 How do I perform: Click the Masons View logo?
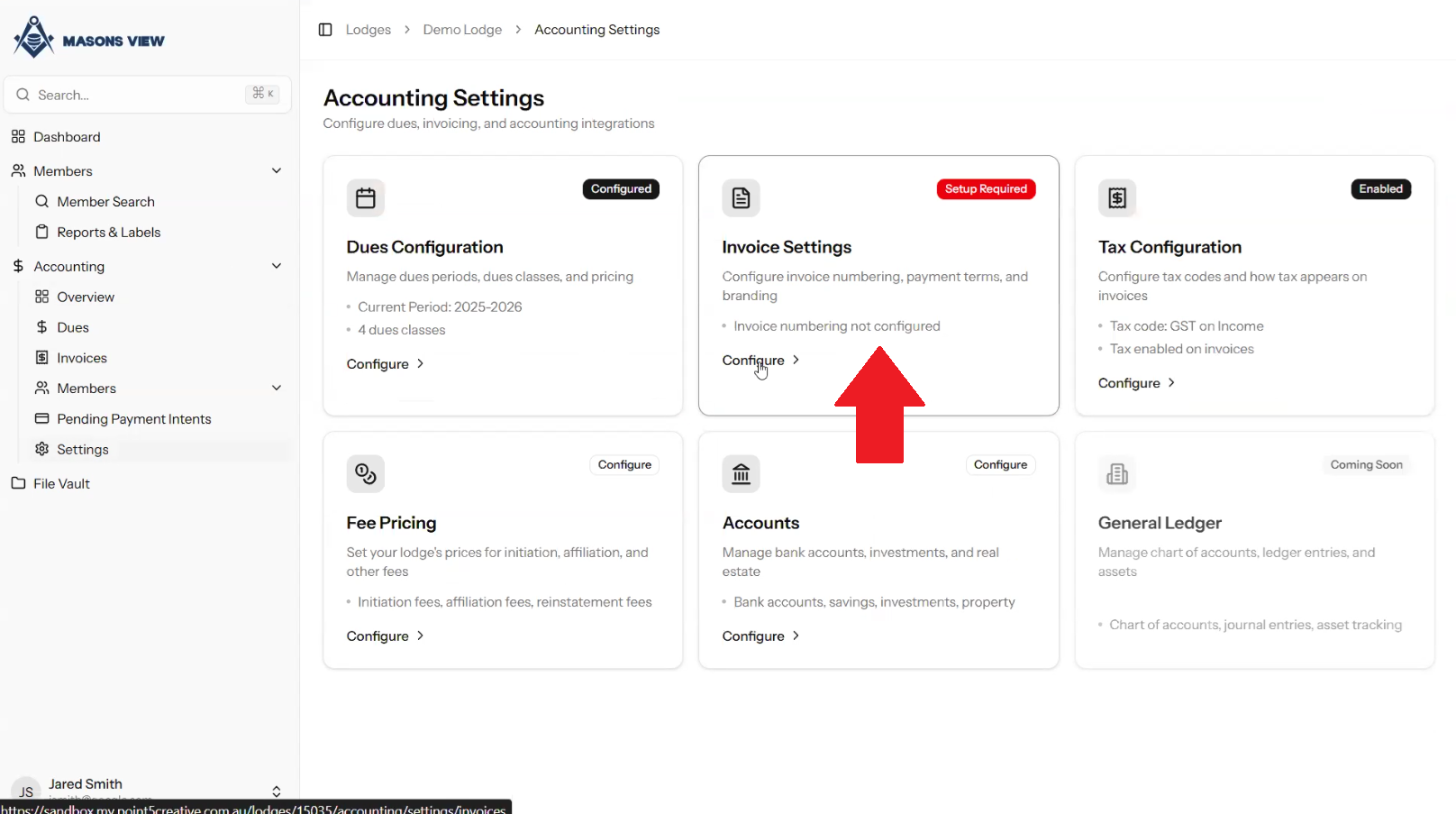point(89,38)
